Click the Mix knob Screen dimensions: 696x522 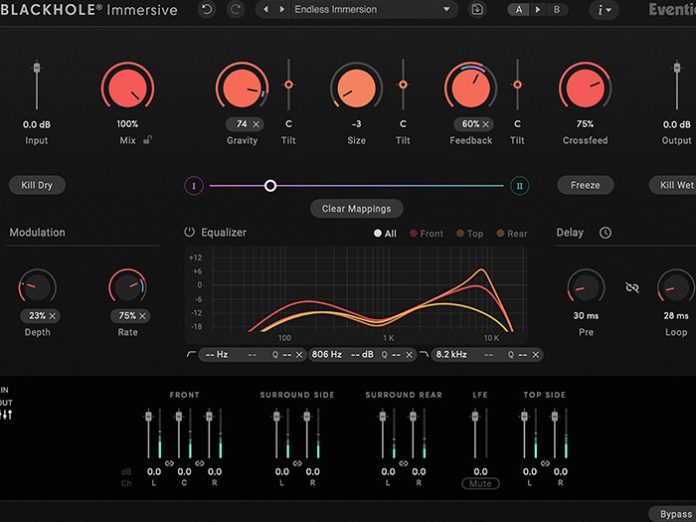(x=127, y=88)
